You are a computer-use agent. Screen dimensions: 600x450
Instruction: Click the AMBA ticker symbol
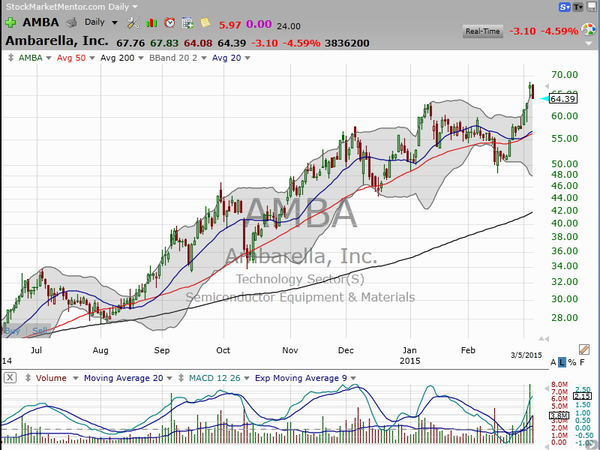coord(41,22)
